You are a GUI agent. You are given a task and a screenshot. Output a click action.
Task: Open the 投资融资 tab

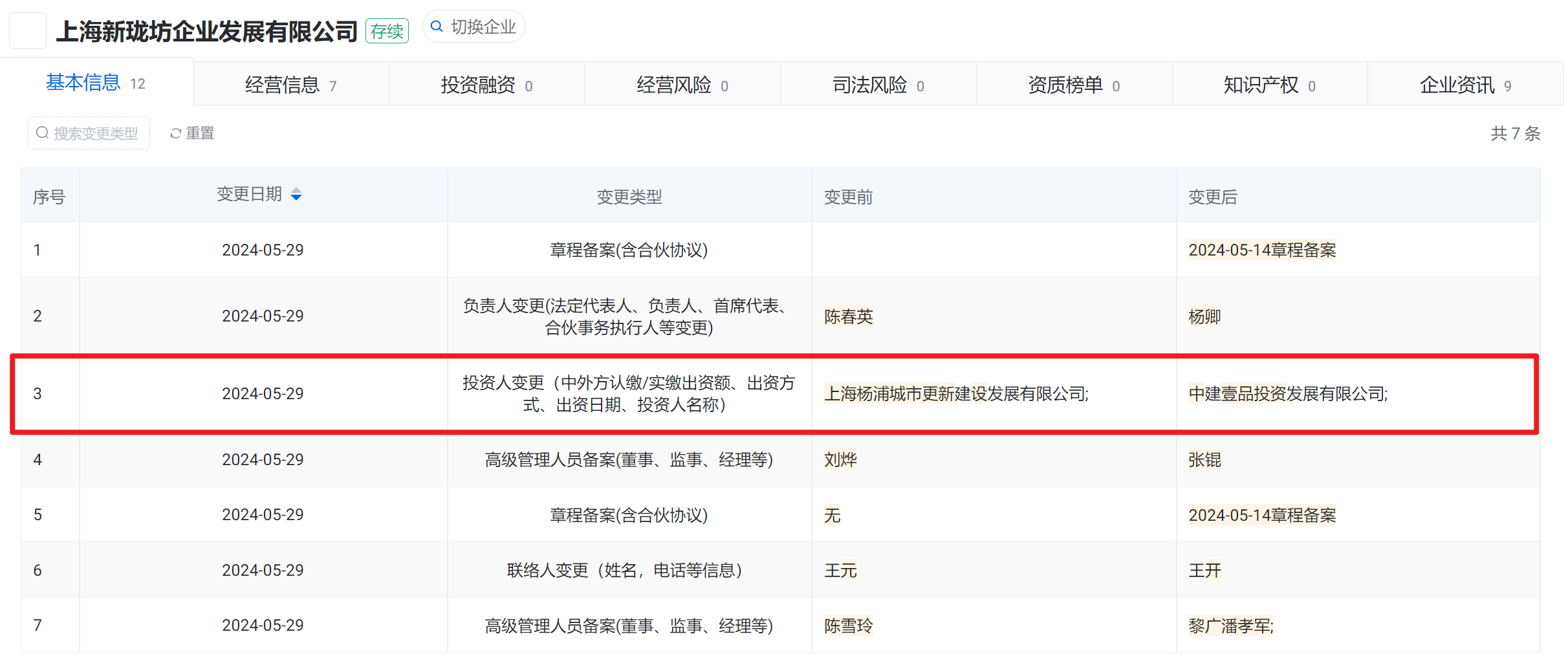[x=486, y=85]
